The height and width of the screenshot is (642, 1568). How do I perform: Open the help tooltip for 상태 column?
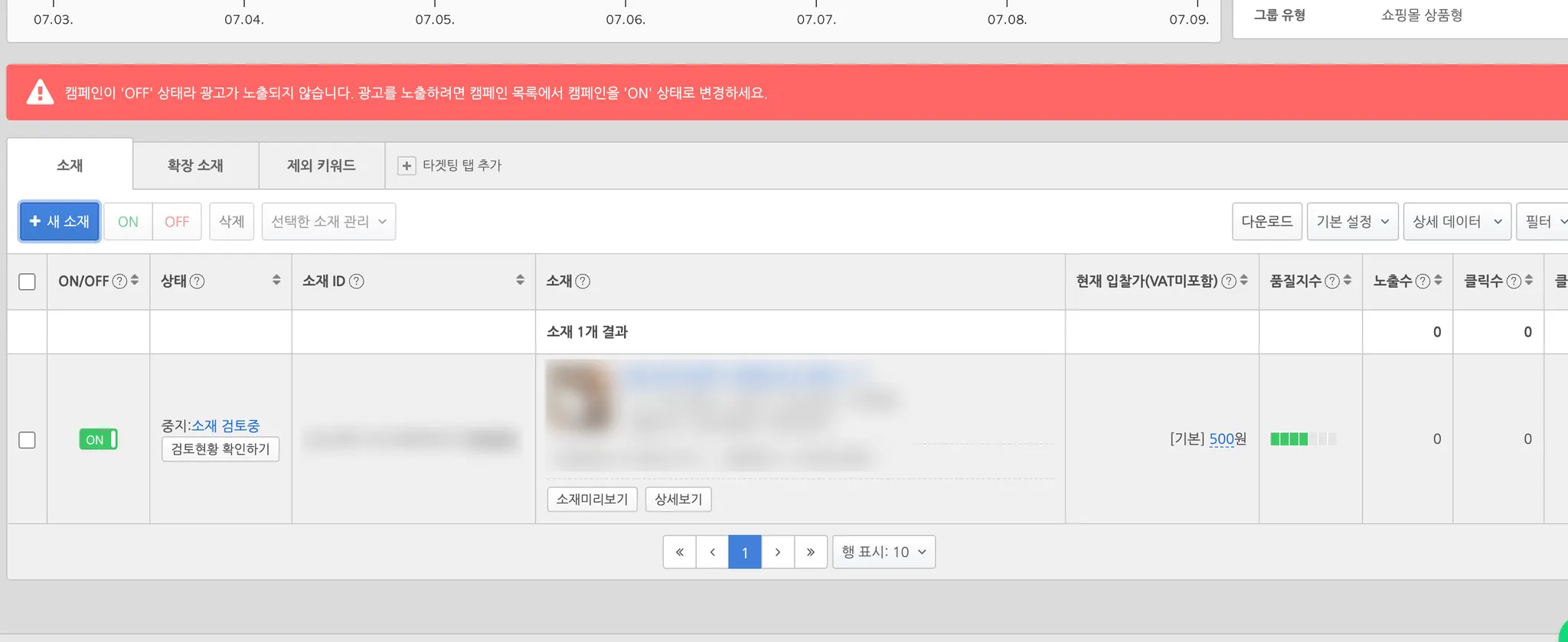(197, 281)
